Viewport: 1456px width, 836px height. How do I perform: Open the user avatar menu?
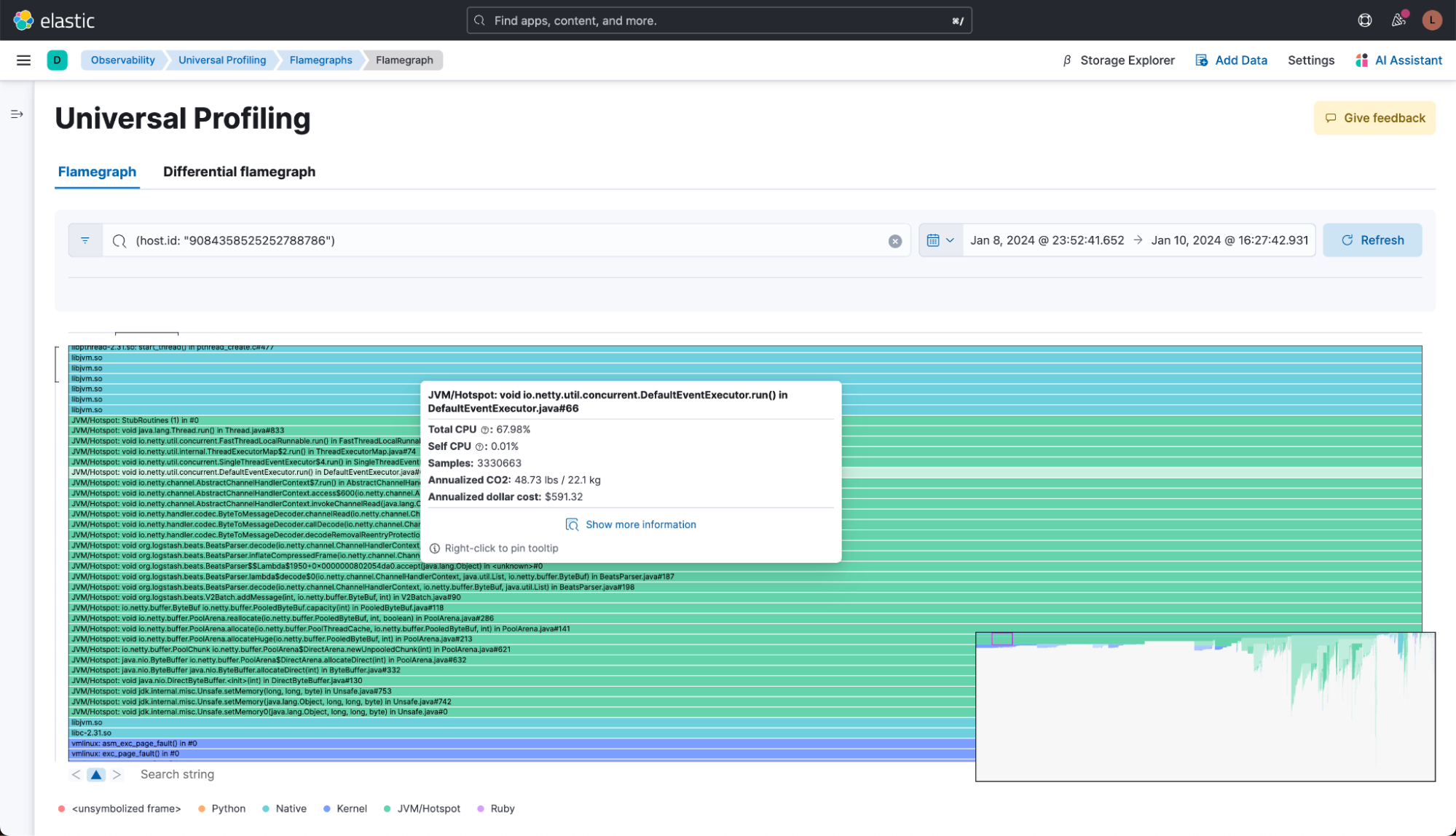(1431, 20)
